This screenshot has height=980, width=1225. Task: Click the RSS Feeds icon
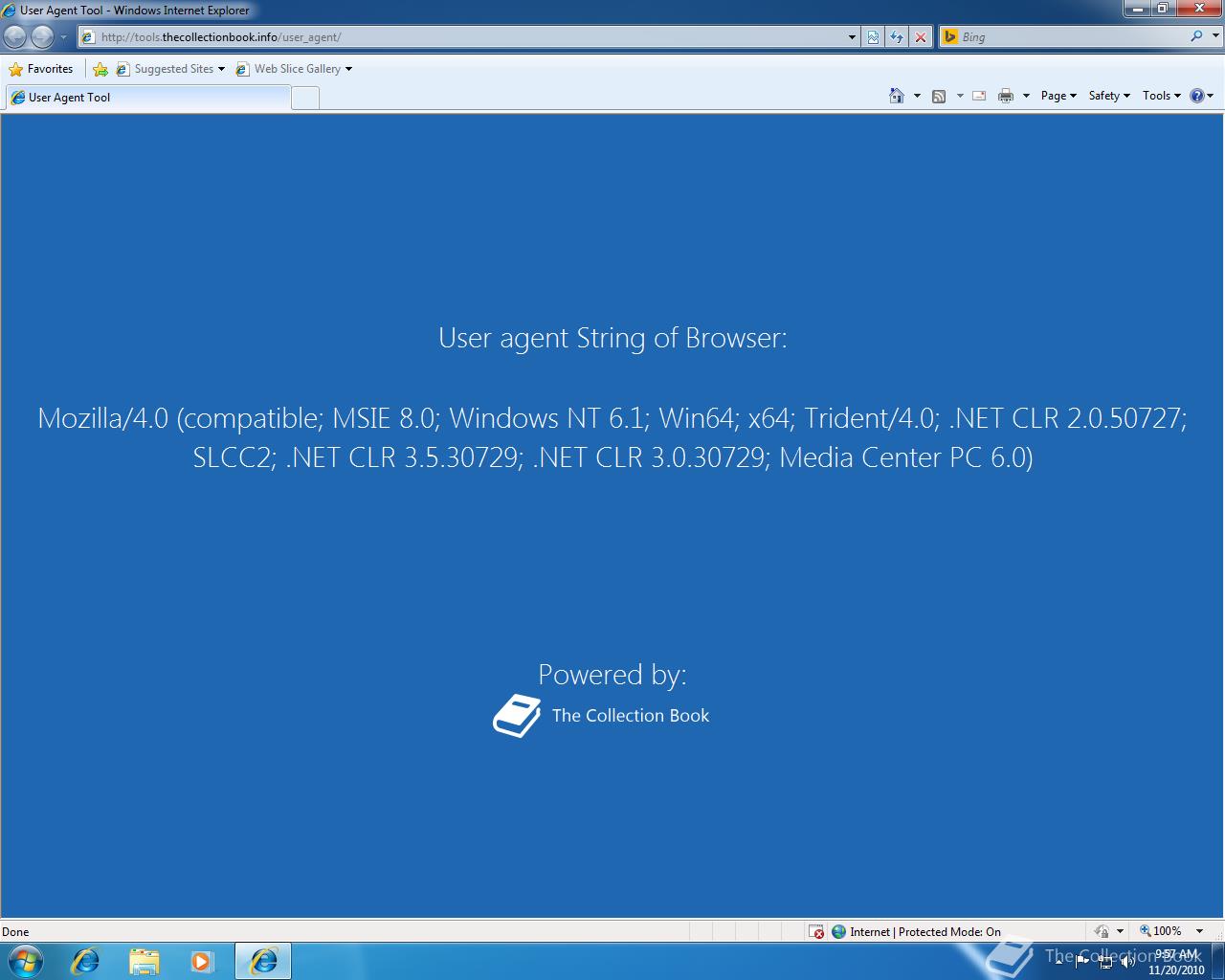[x=939, y=96]
